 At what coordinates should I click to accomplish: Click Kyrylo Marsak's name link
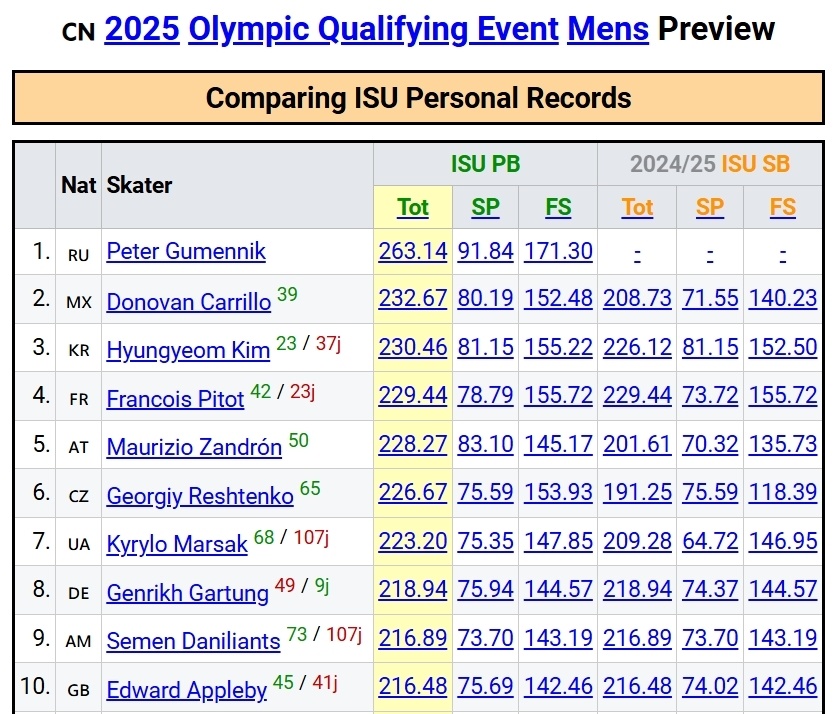(x=177, y=545)
